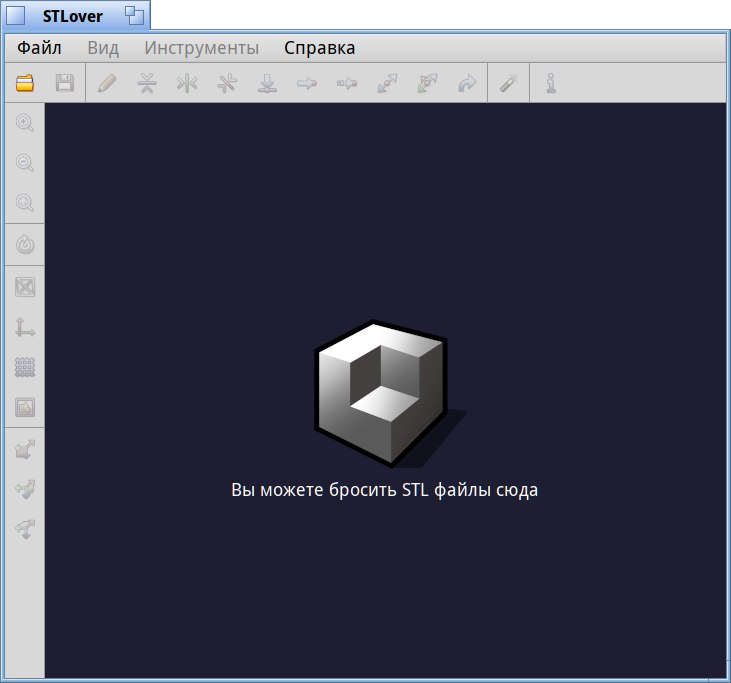
Task: Run the magic wand repair tool
Action: pyautogui.click(x=509, y=83)
